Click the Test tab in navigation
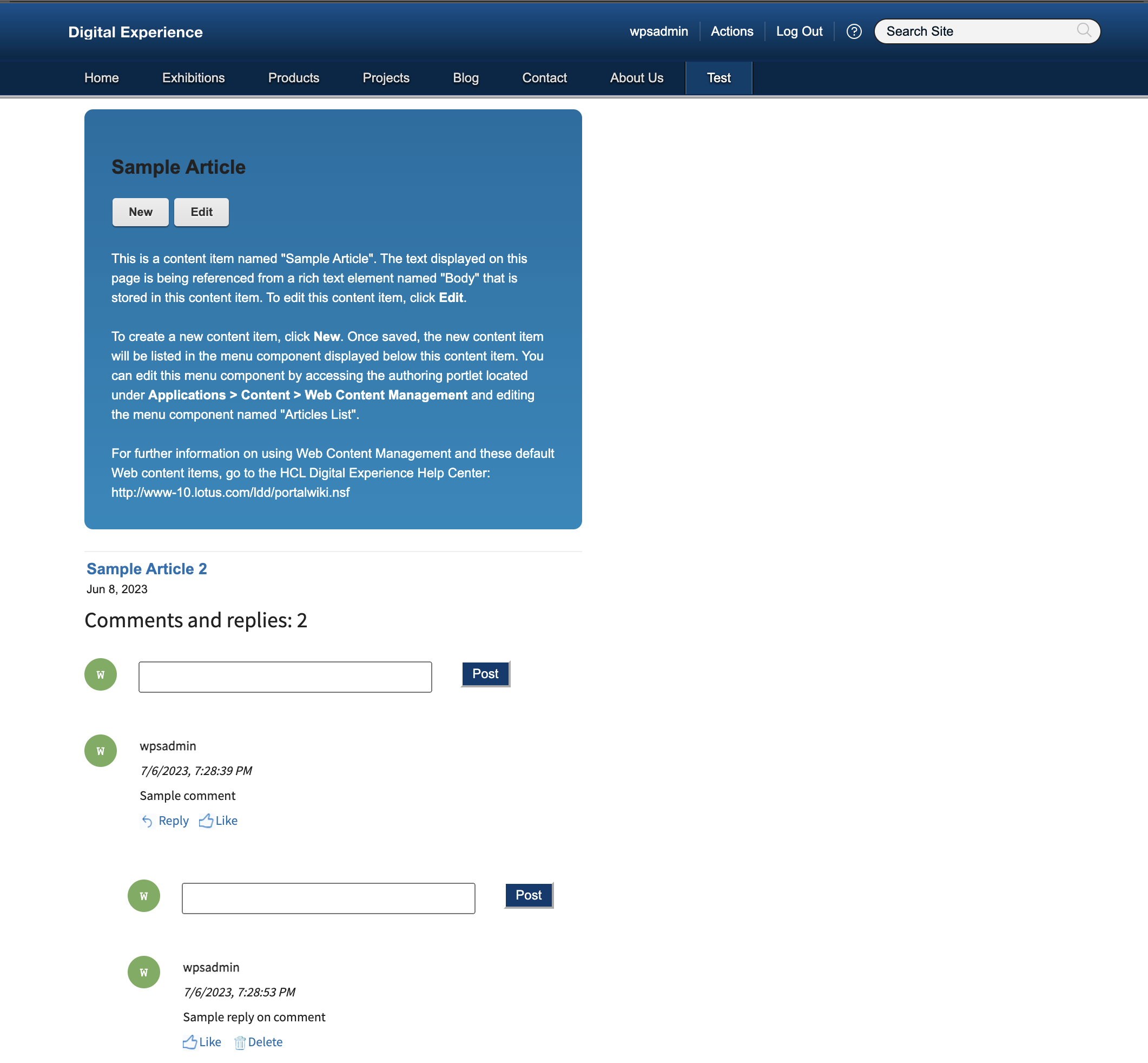This screenshot has height=1063, width=1148. pyautogui.click(x=718, y=78)
